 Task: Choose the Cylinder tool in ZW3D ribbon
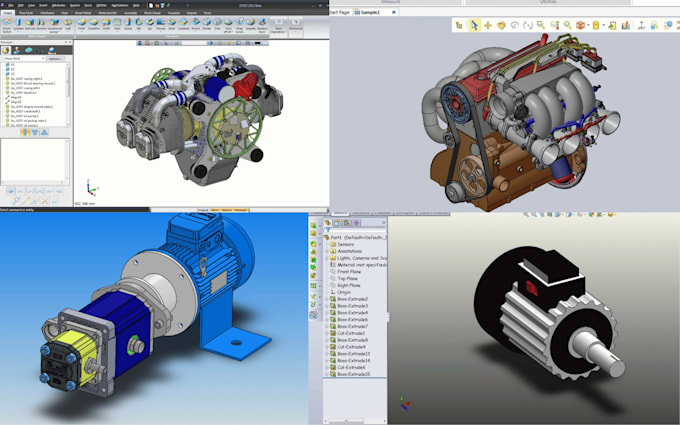click(x=18, y=25)
